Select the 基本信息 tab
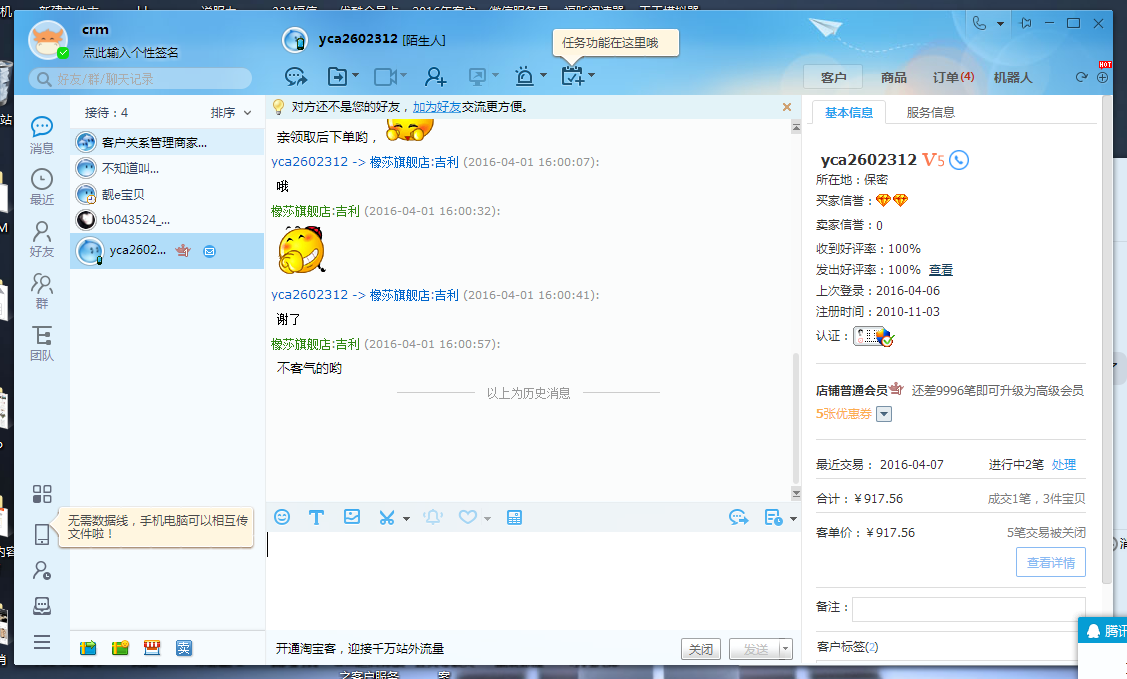1127x679 pixels. click(849, 113)
